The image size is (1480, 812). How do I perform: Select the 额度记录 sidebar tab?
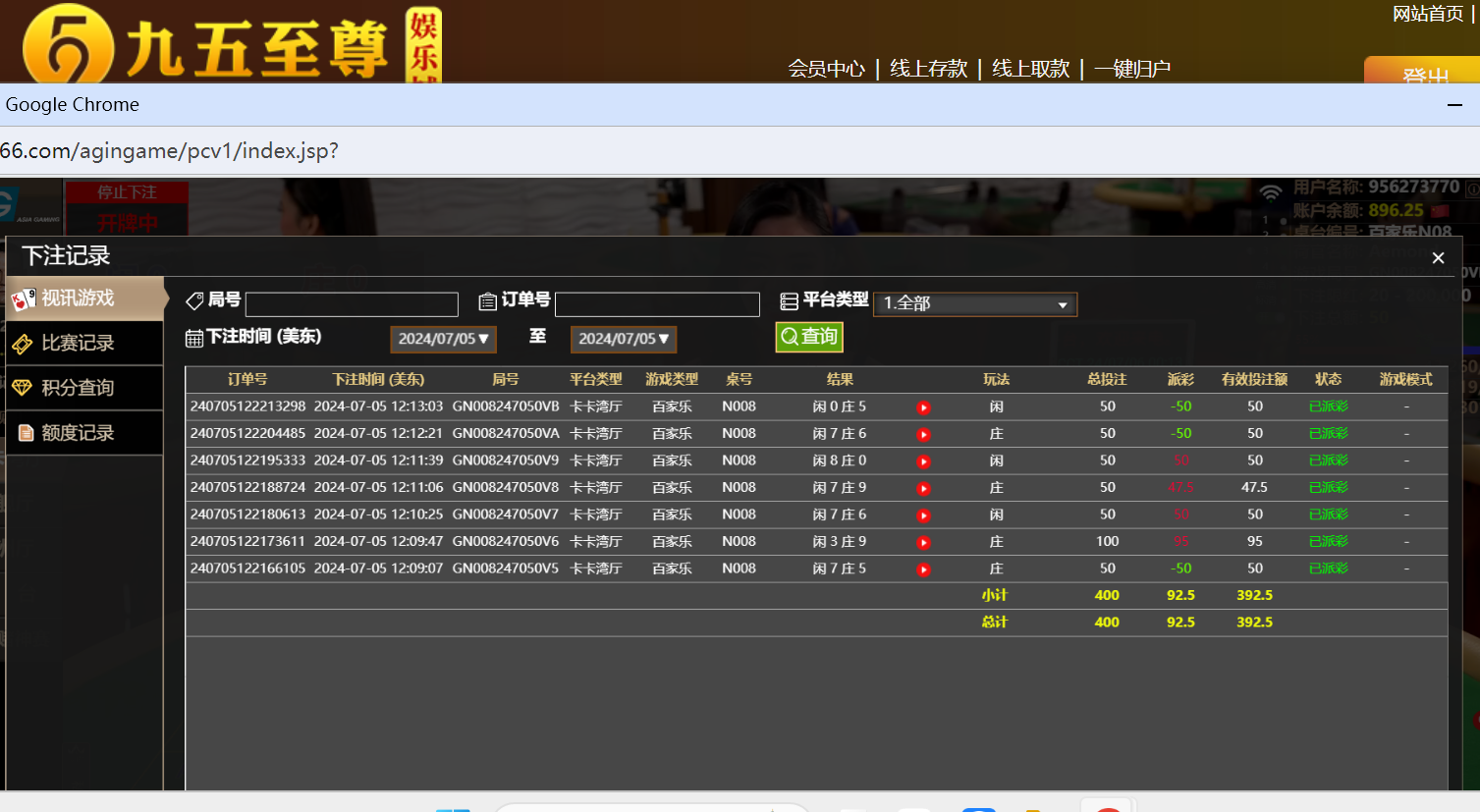pos(83,433)
